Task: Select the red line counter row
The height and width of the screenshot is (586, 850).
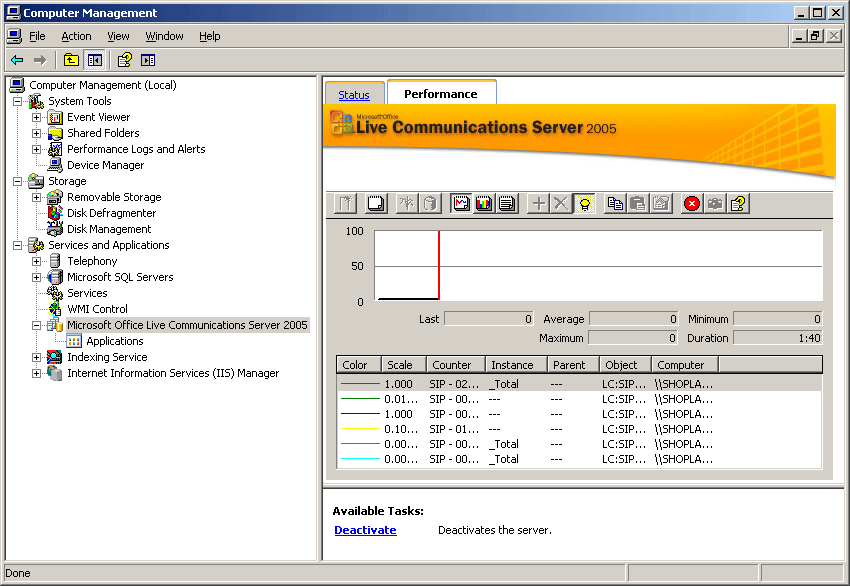Action: (x=579, y=384)
